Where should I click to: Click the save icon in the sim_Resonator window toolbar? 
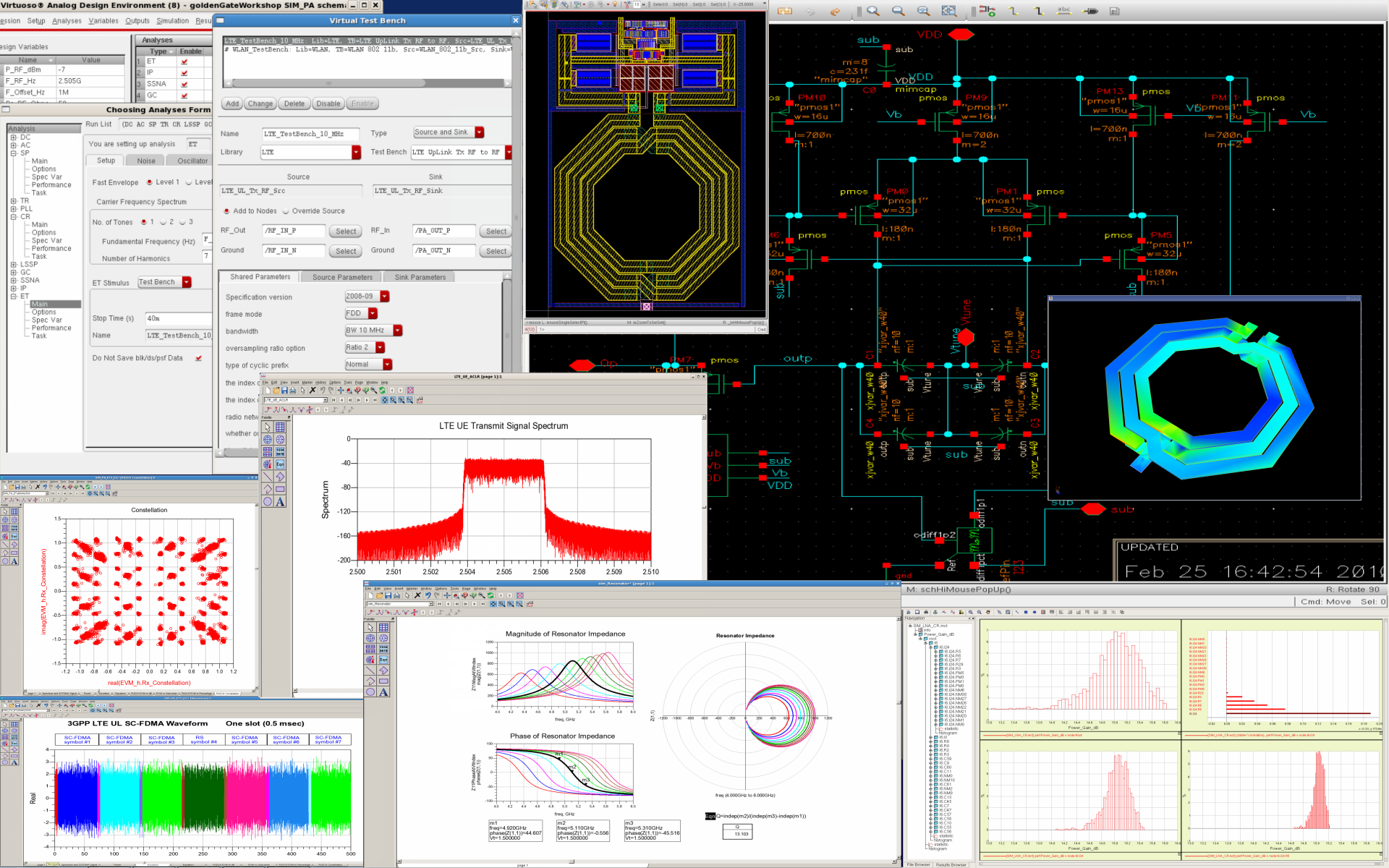(388, 595)
